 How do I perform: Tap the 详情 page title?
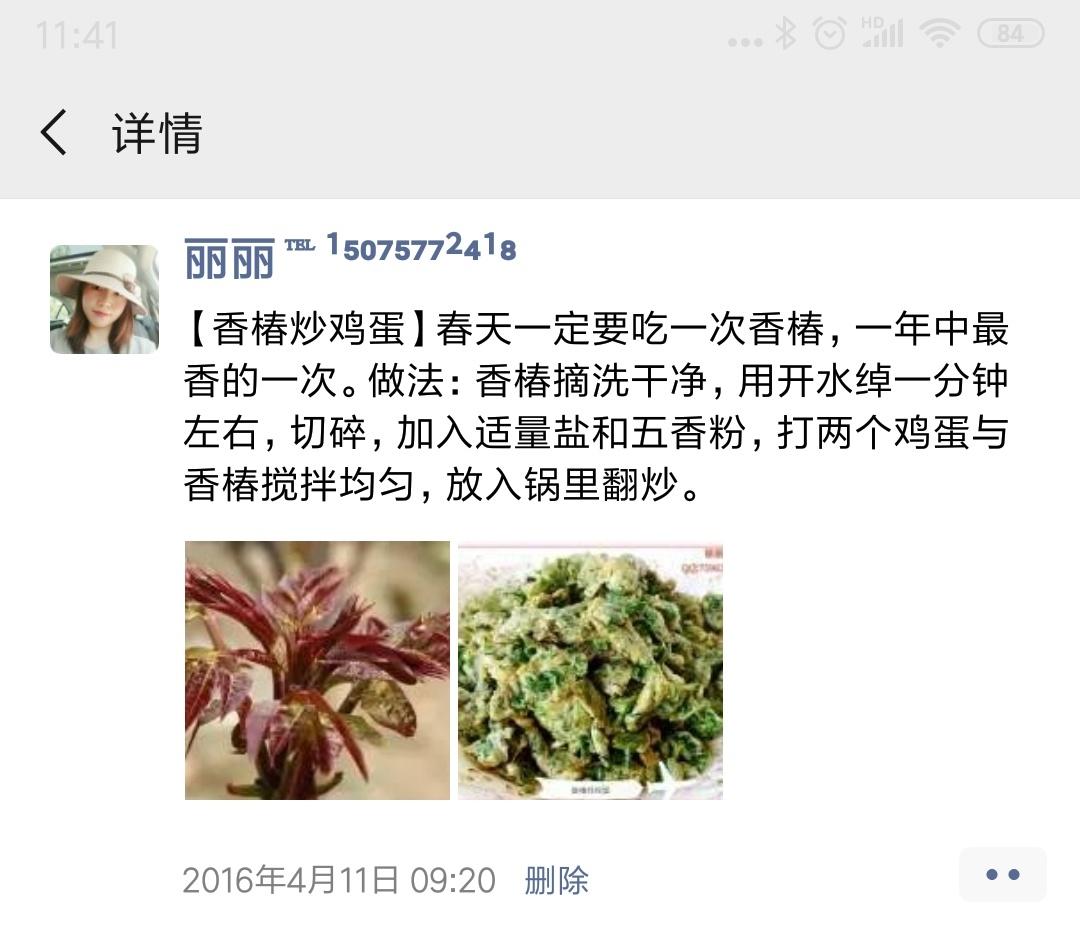coord(158,133)
